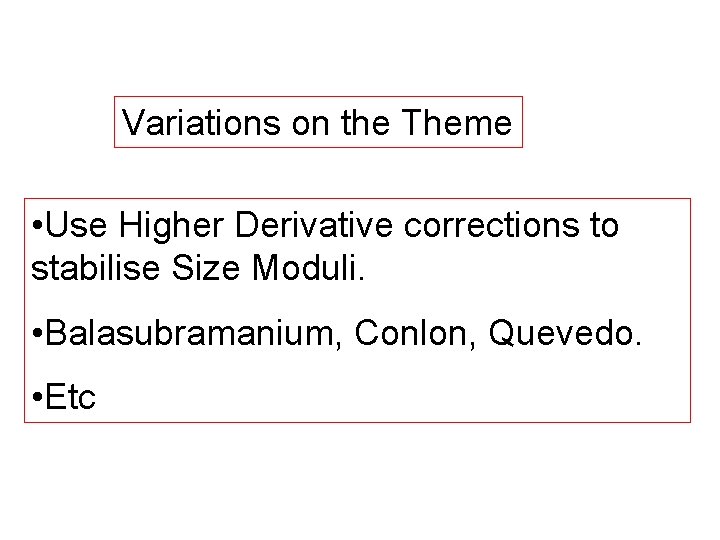This screenshot has height=540, width=720.
Task: Click the word 'Theme' in the title
Action: click(x=456, y=123)
